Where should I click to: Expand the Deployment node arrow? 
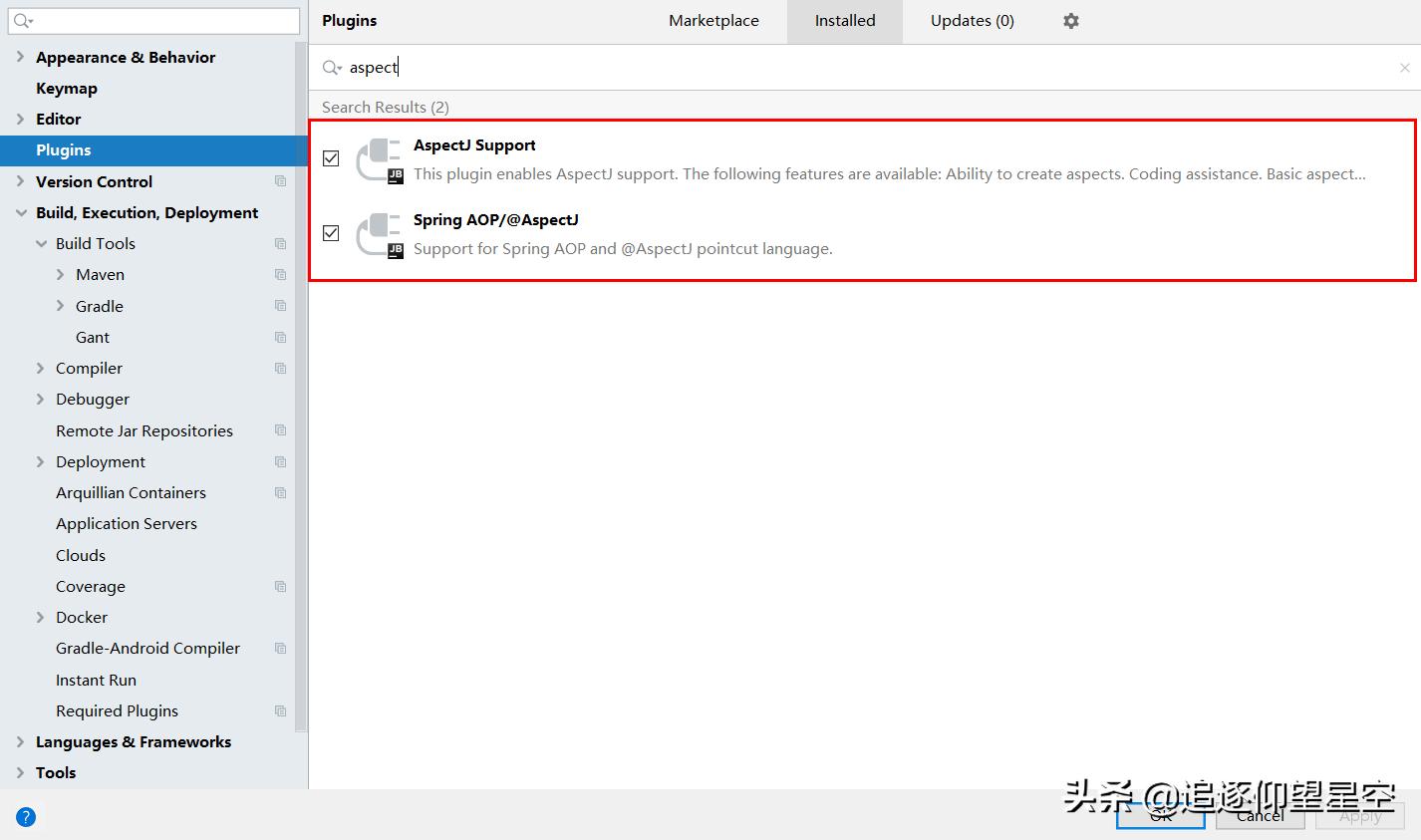[x=41, y=461]
